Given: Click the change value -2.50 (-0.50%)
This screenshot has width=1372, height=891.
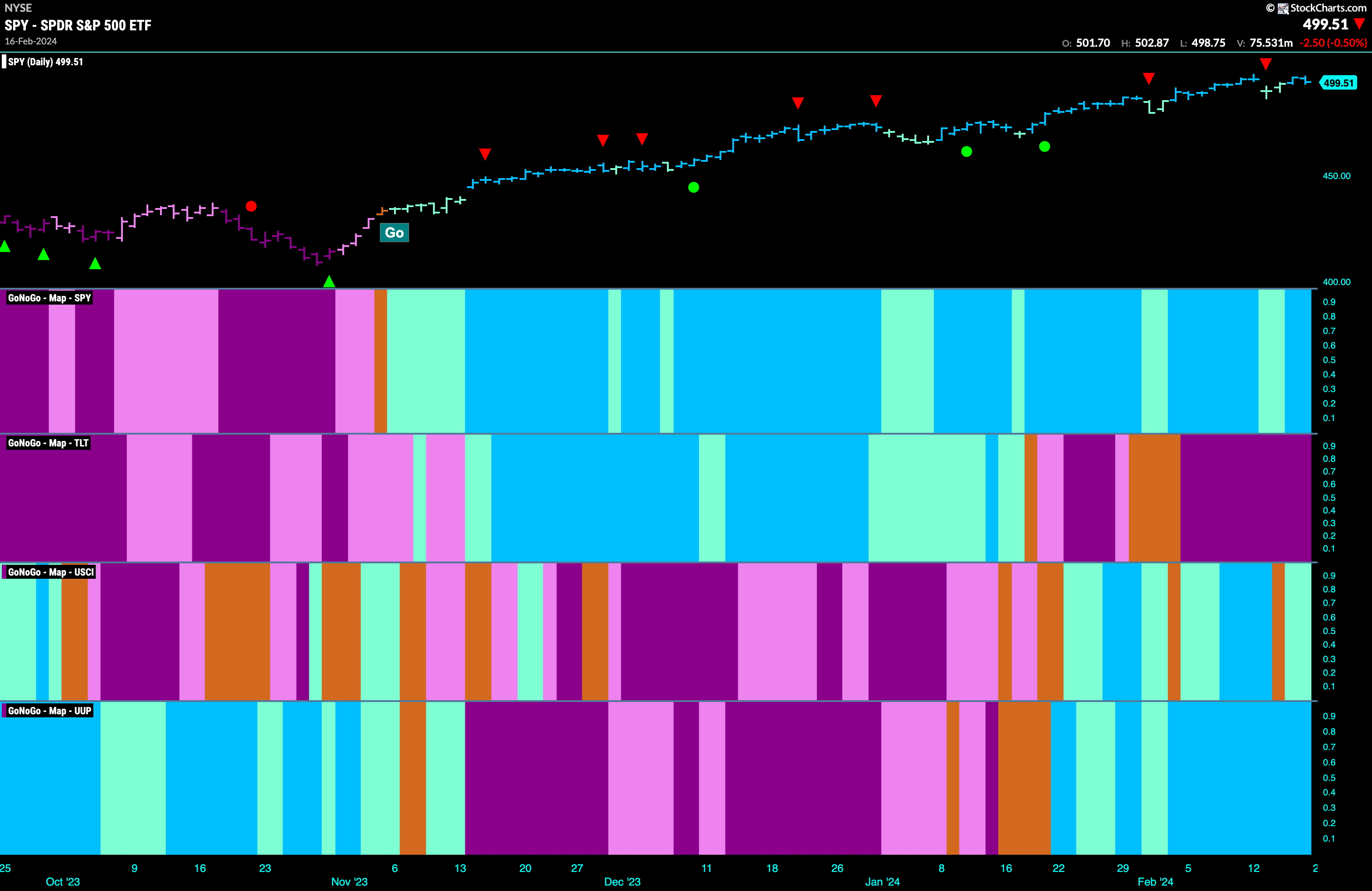Looking at the screenshot, I should click(1333, 43).
